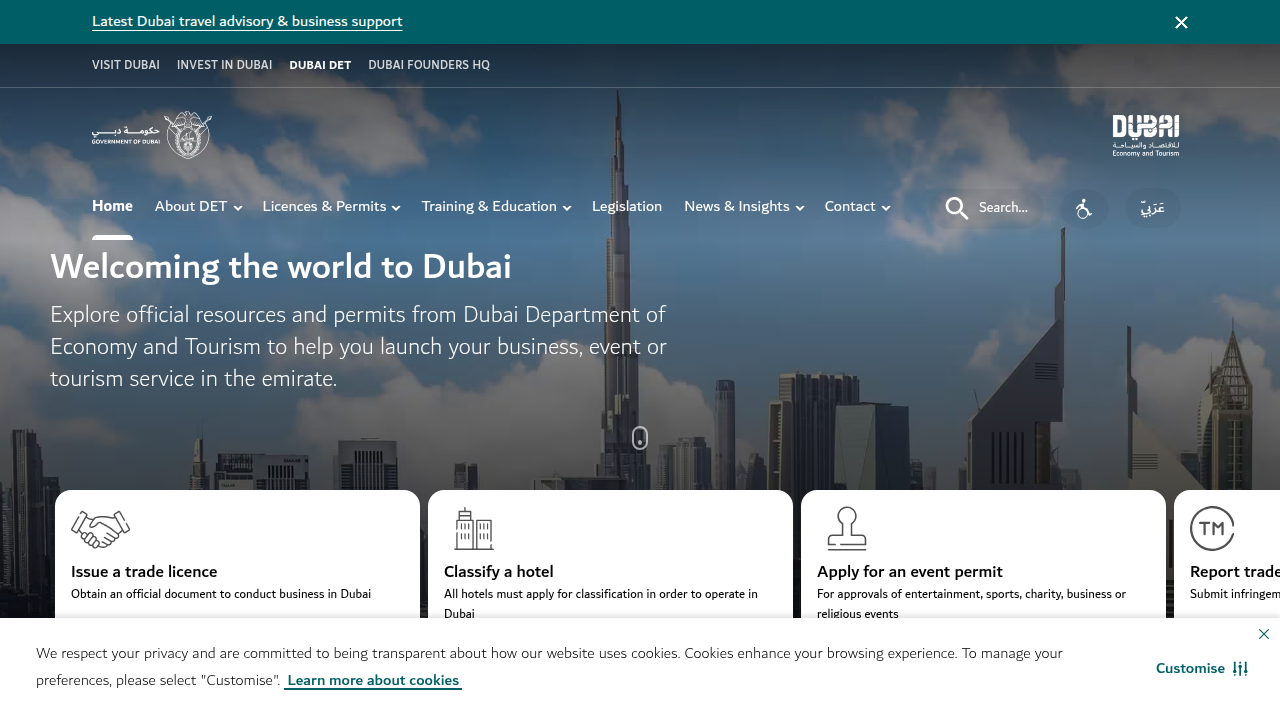This screenshot has height=720, width=1280.
Task: Select Dubai DET top link
Action: click(x=320, y=65)
